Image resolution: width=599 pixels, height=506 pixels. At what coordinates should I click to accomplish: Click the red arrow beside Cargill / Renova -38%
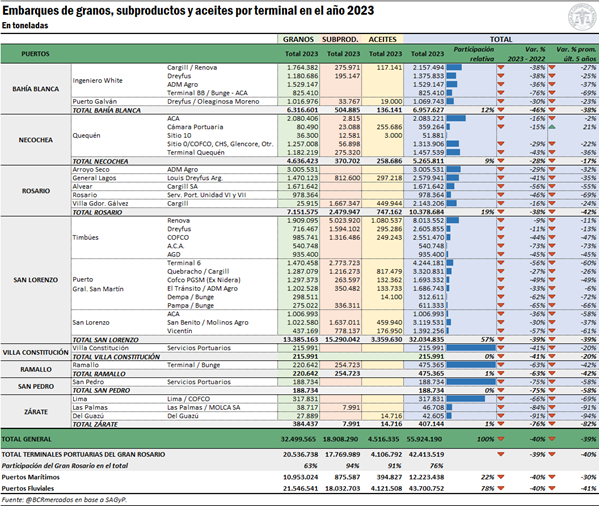(x=501, y=68)
